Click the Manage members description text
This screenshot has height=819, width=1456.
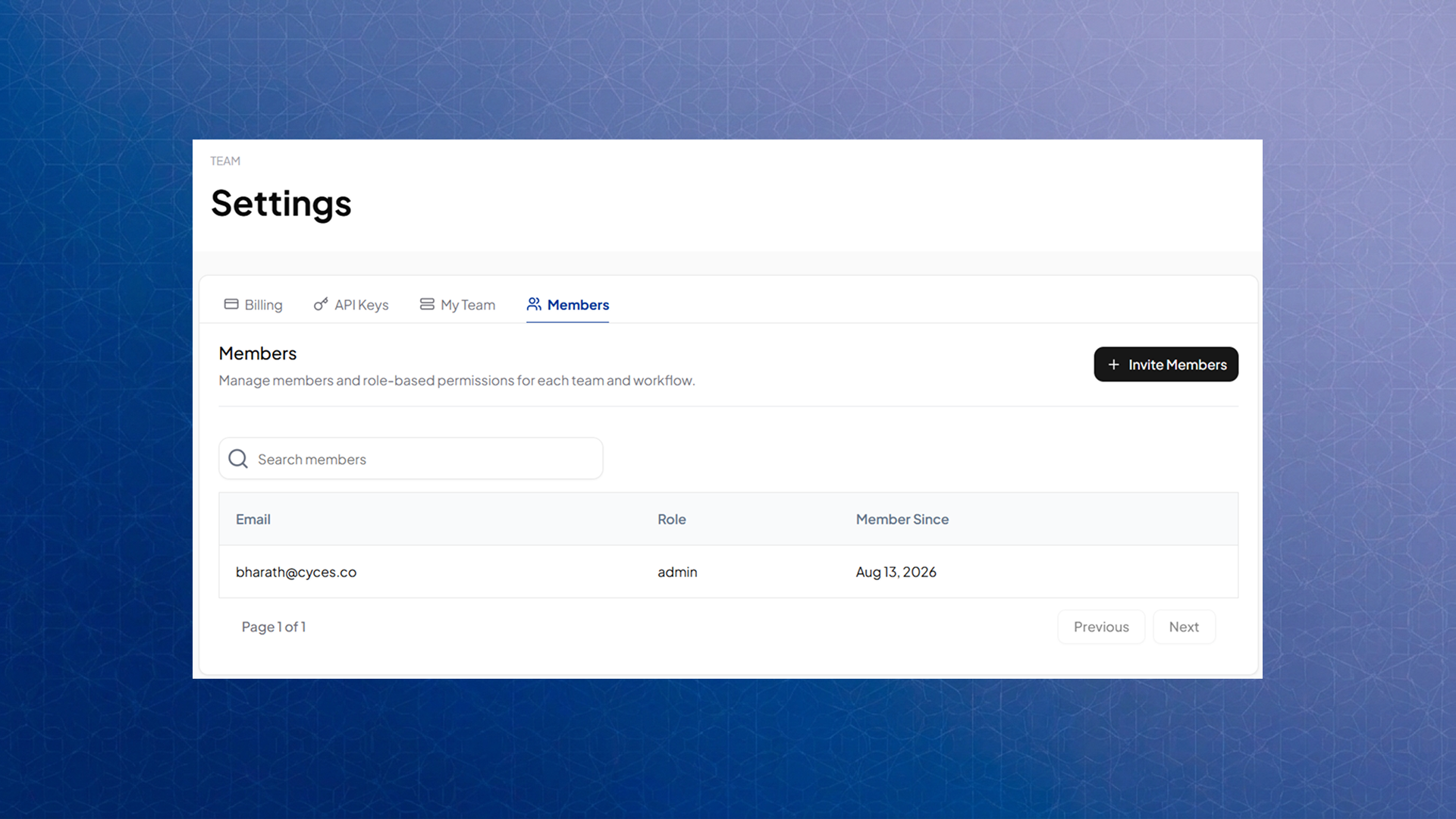click(457, 381)
